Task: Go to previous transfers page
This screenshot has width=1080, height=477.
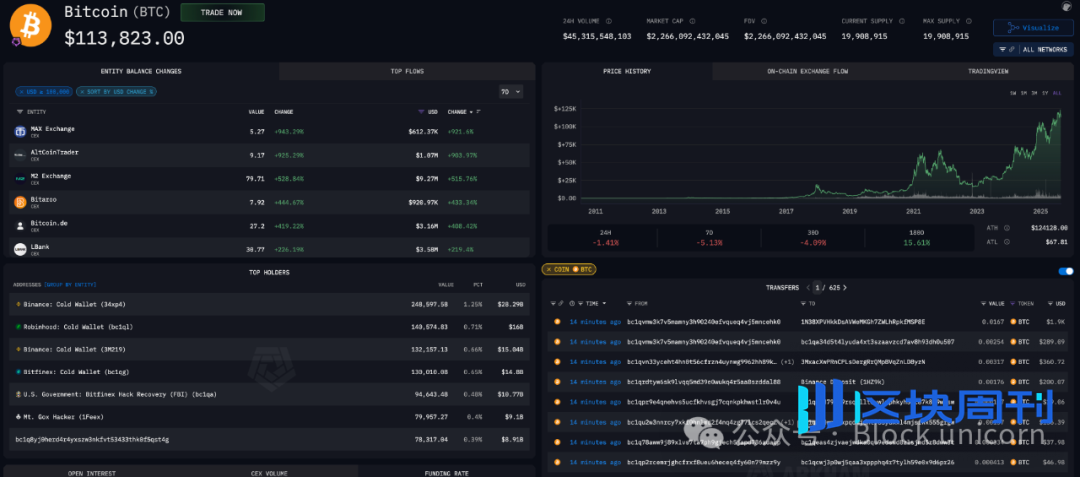Action: pos(808,288)
